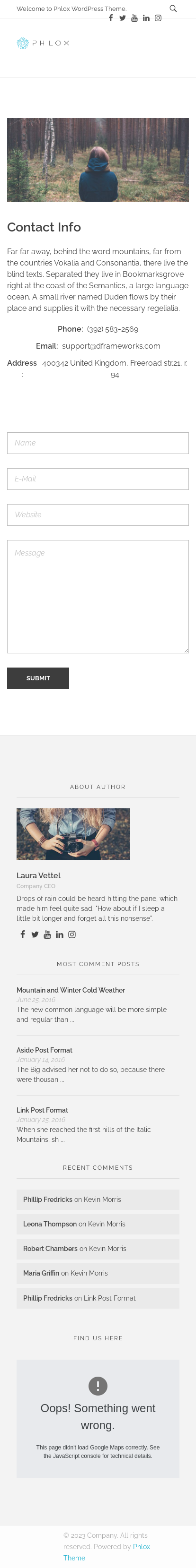Open the search magnifier icon in header

(x=173, y=9)
